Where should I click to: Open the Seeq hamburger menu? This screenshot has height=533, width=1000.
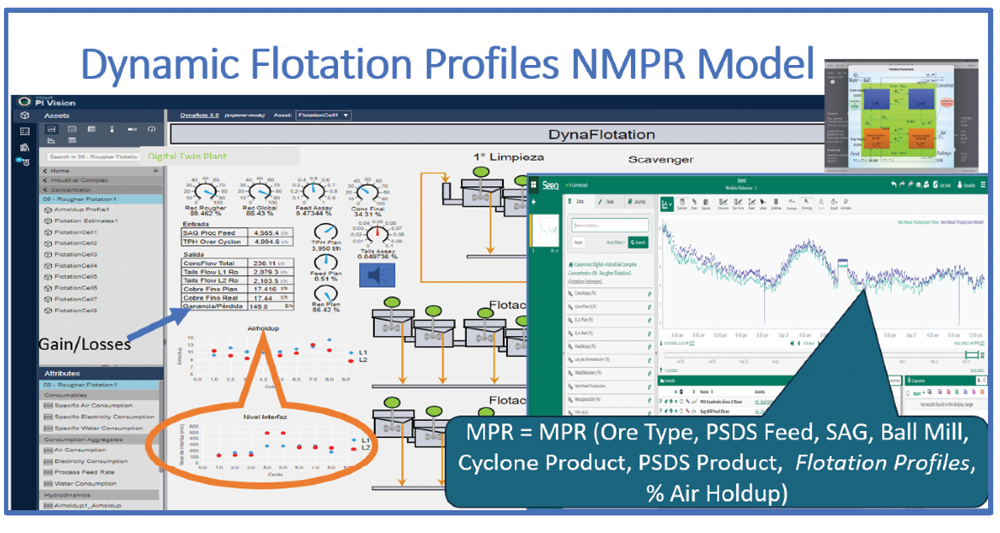983,184
